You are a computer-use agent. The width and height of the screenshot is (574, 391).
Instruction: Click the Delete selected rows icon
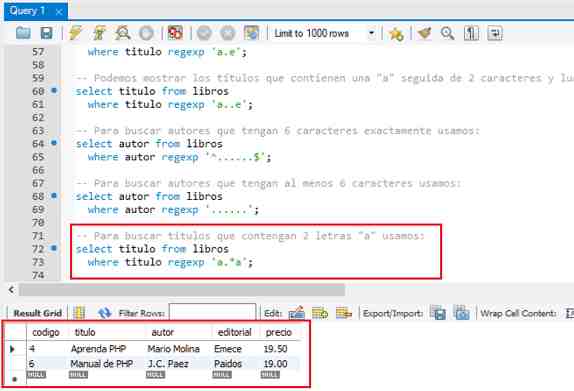pos(344,313)
